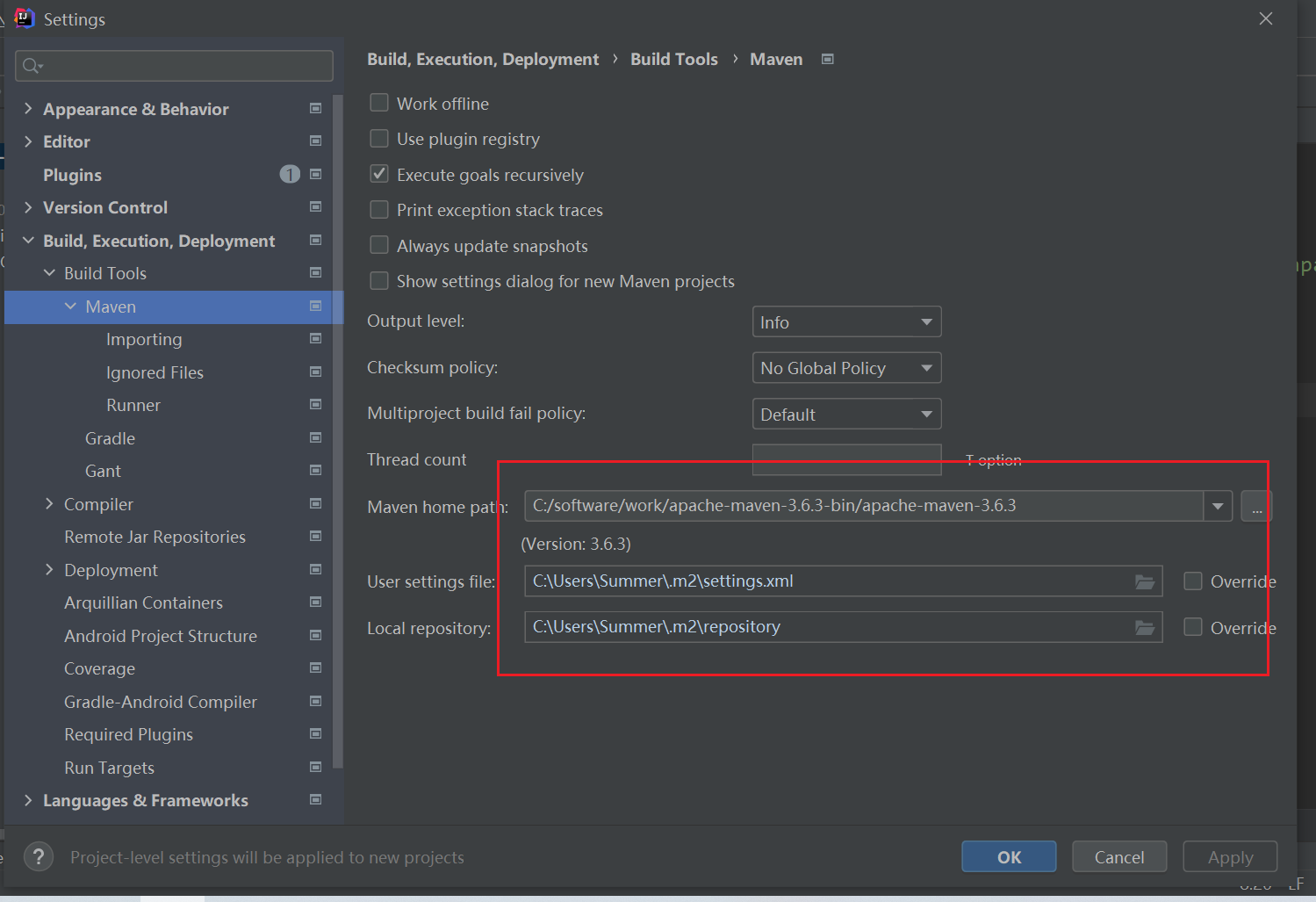Enable the Work offline checkbox
Screen dimensions: 1316x902
point(379,103)
